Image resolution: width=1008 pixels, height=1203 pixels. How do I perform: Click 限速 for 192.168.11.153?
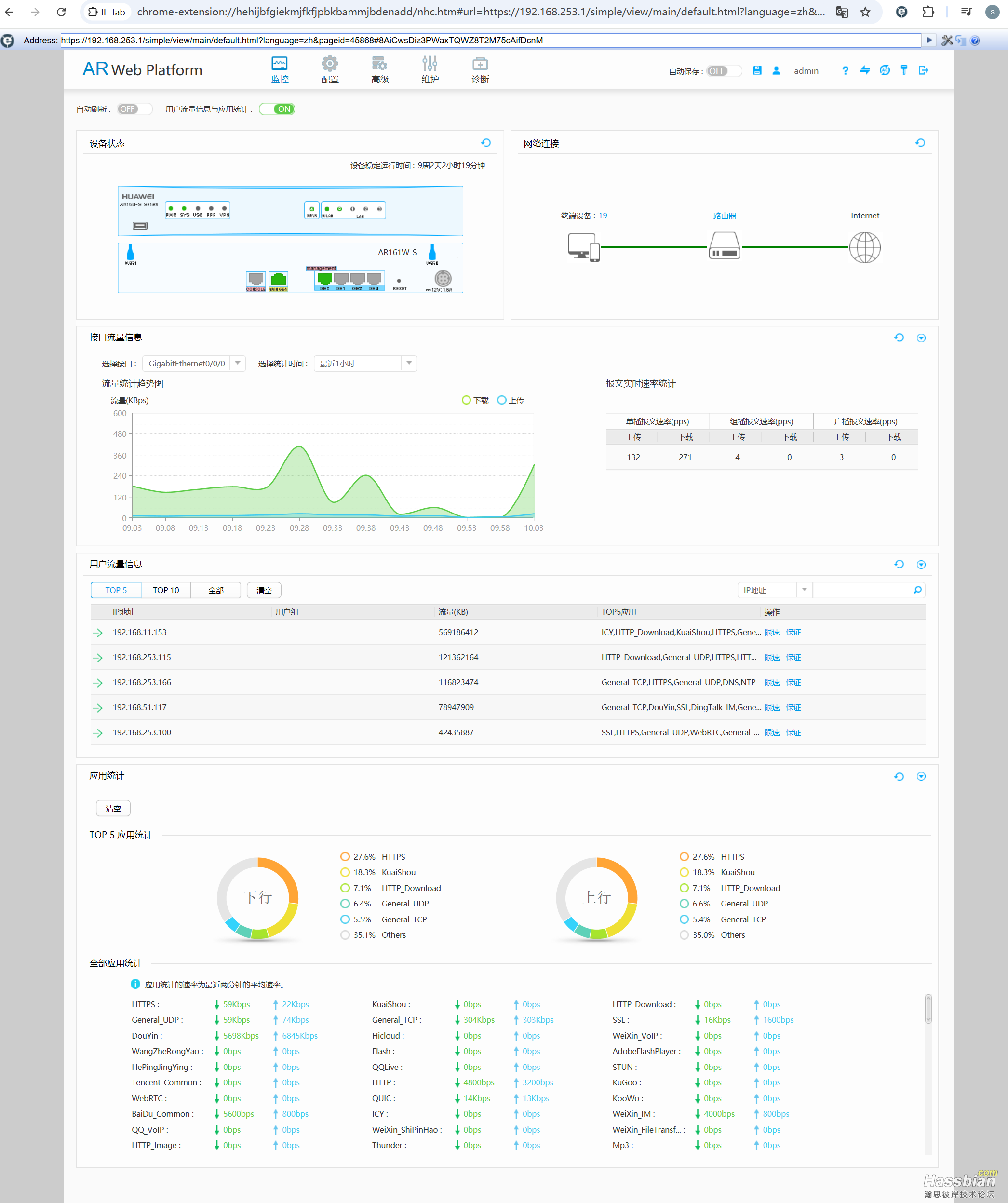tap(772, 633)
